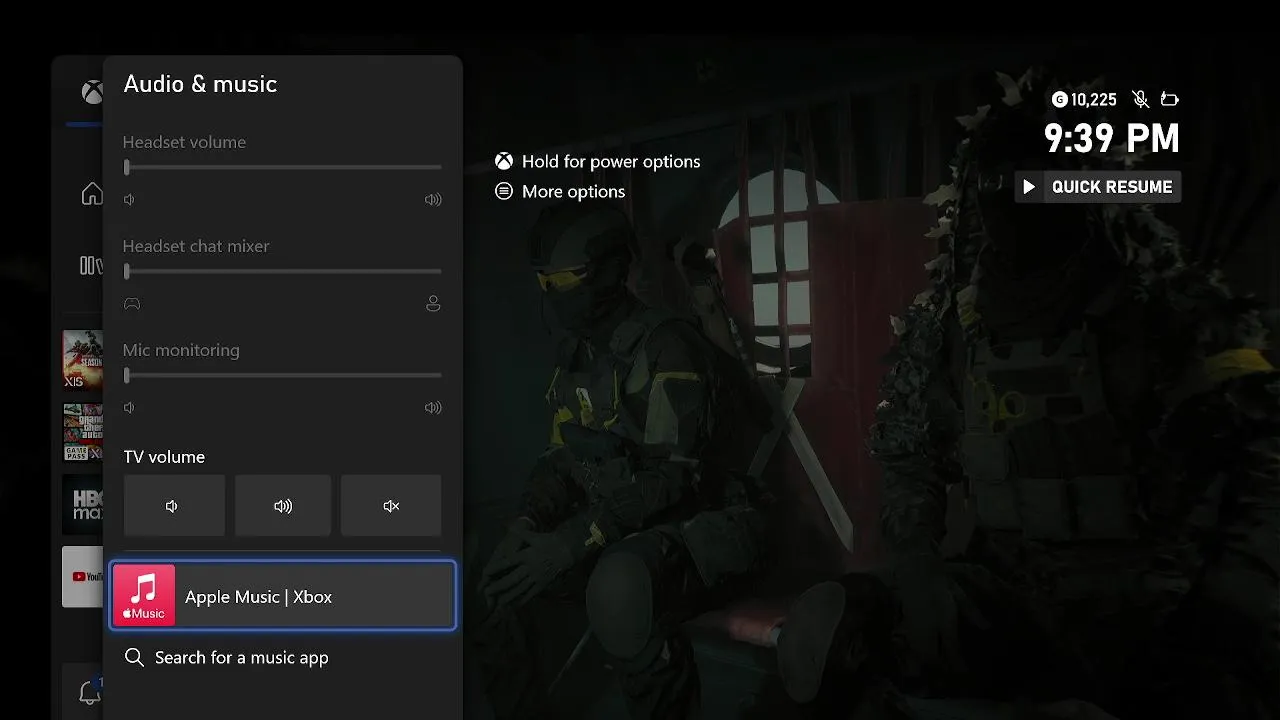Click the Quick Resume button
1280x720 pixels.
point(1098,187)
